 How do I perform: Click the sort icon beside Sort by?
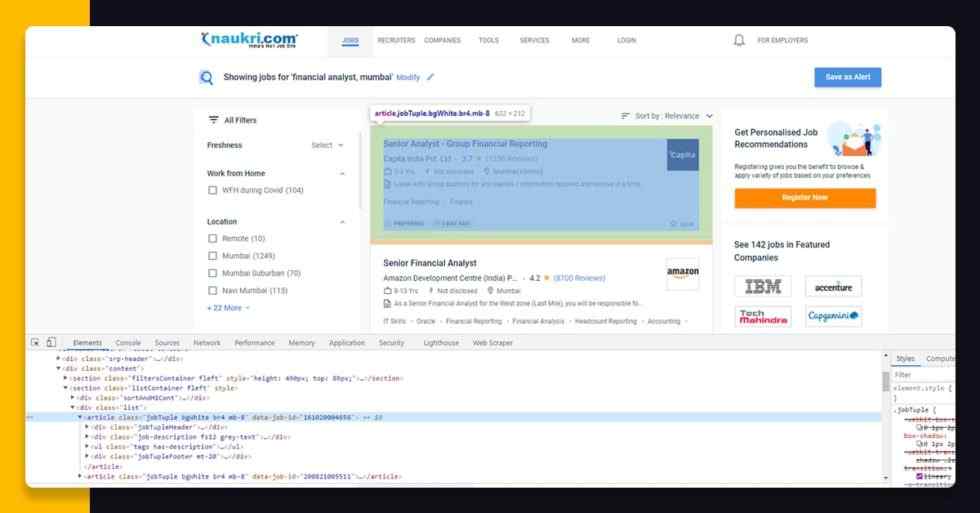point(625,116)
